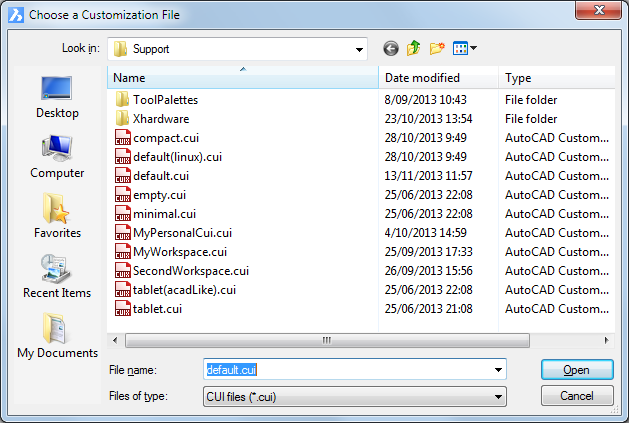Select the tablet.cui file icon

click(122, 309)
